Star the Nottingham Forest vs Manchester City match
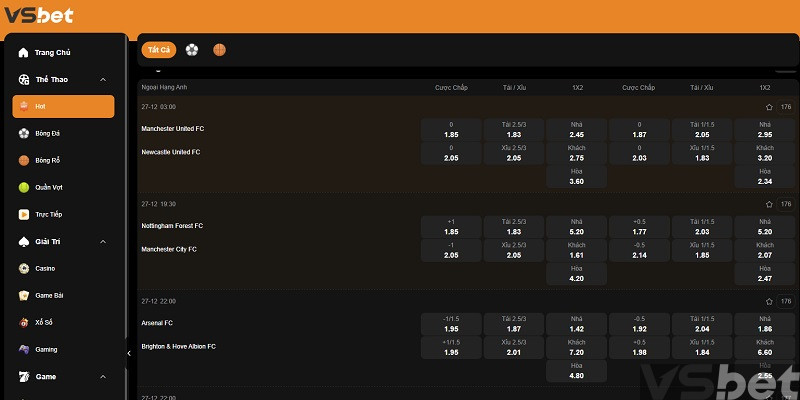Image resolution: width=800 pixels, height=400 pixels. point(769,203)
